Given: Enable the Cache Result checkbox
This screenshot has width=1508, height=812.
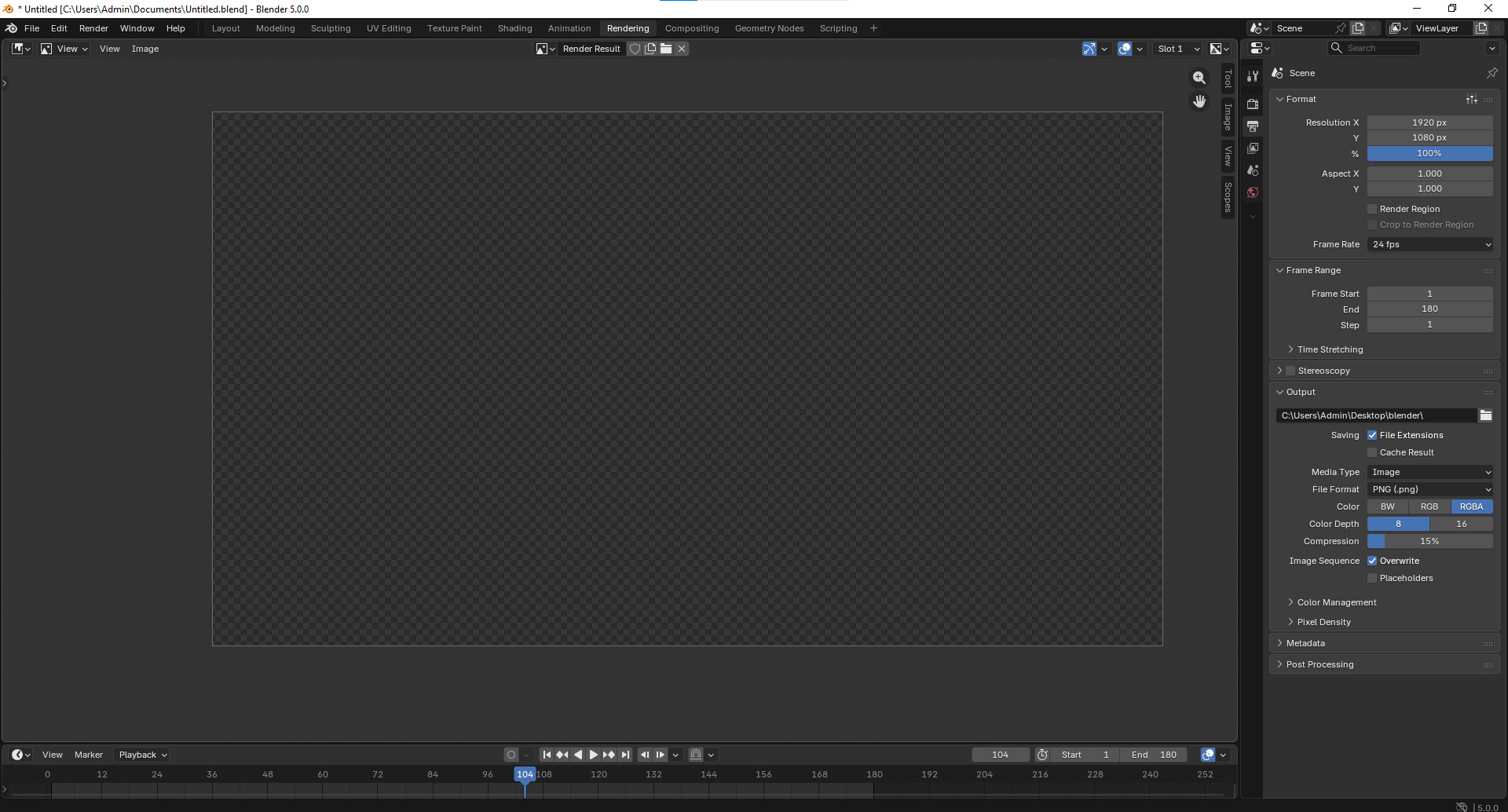Looking at the screenshot, I should tap(1372, 452).
